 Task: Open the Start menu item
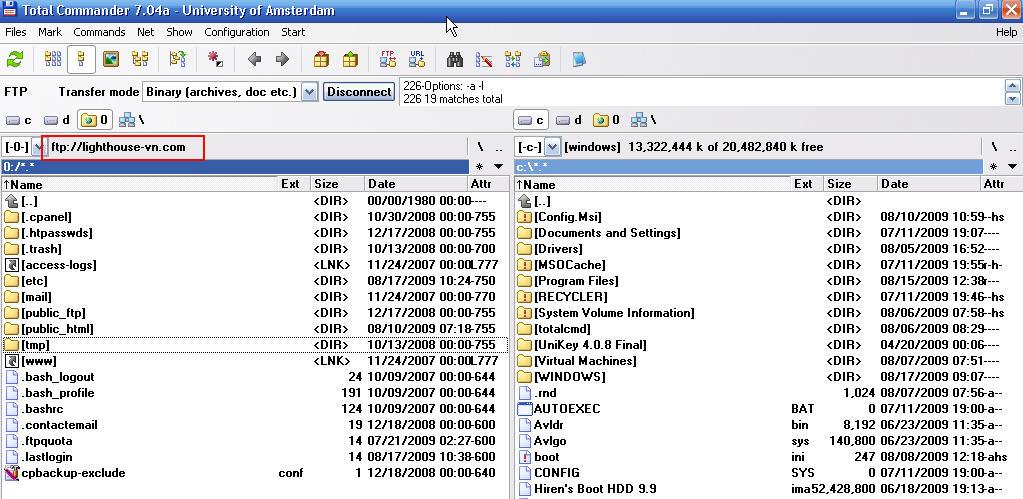(x=293, y=32)
